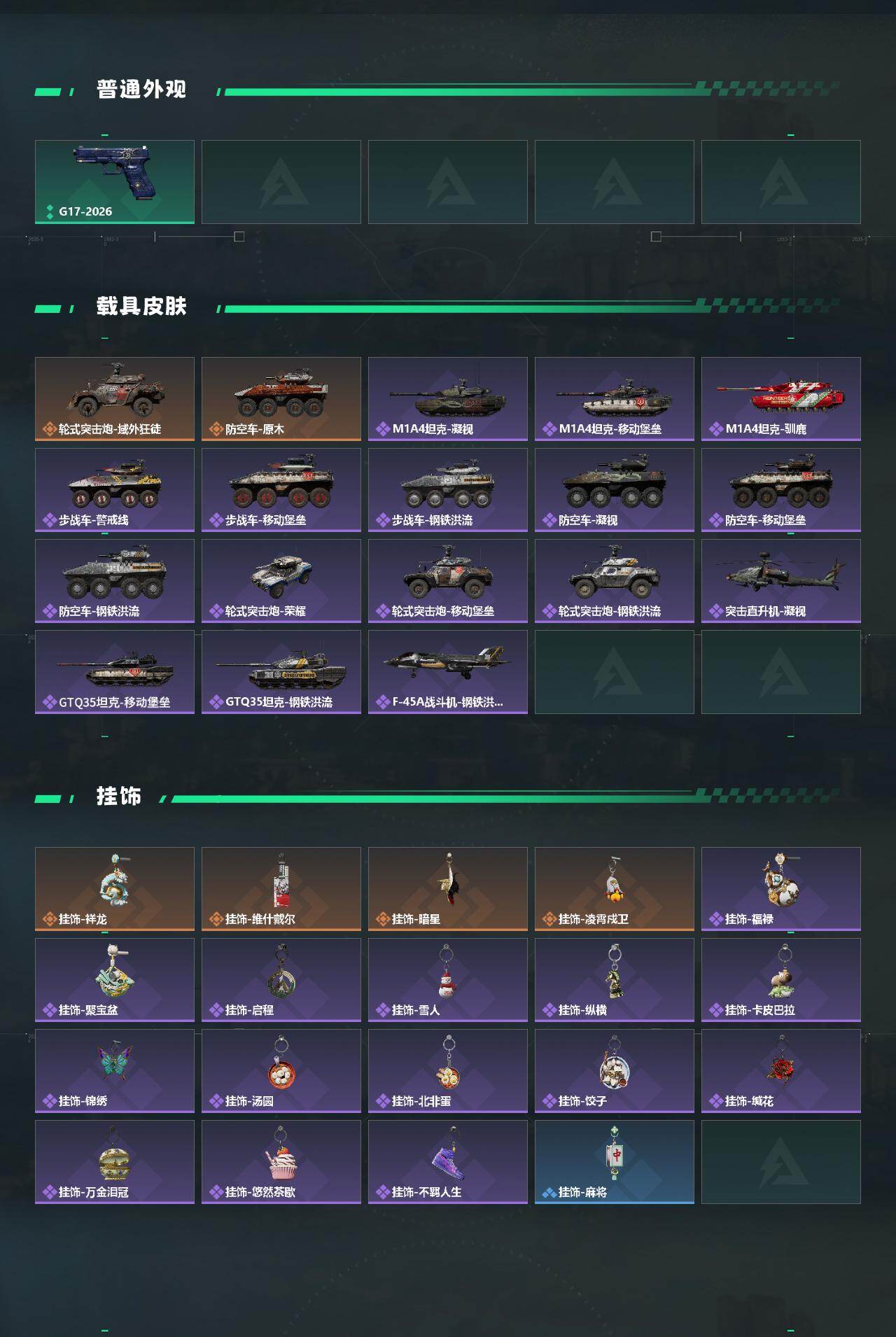Click the 挂饰 section header
This screenshot has height=1337, width=896.
click(x=119, y=797)
